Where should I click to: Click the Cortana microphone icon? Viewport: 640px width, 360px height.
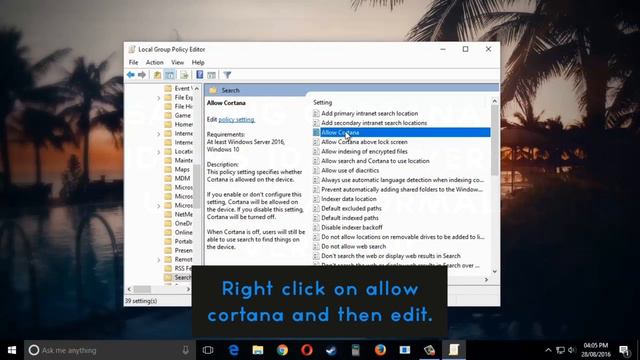coord(185,350)
